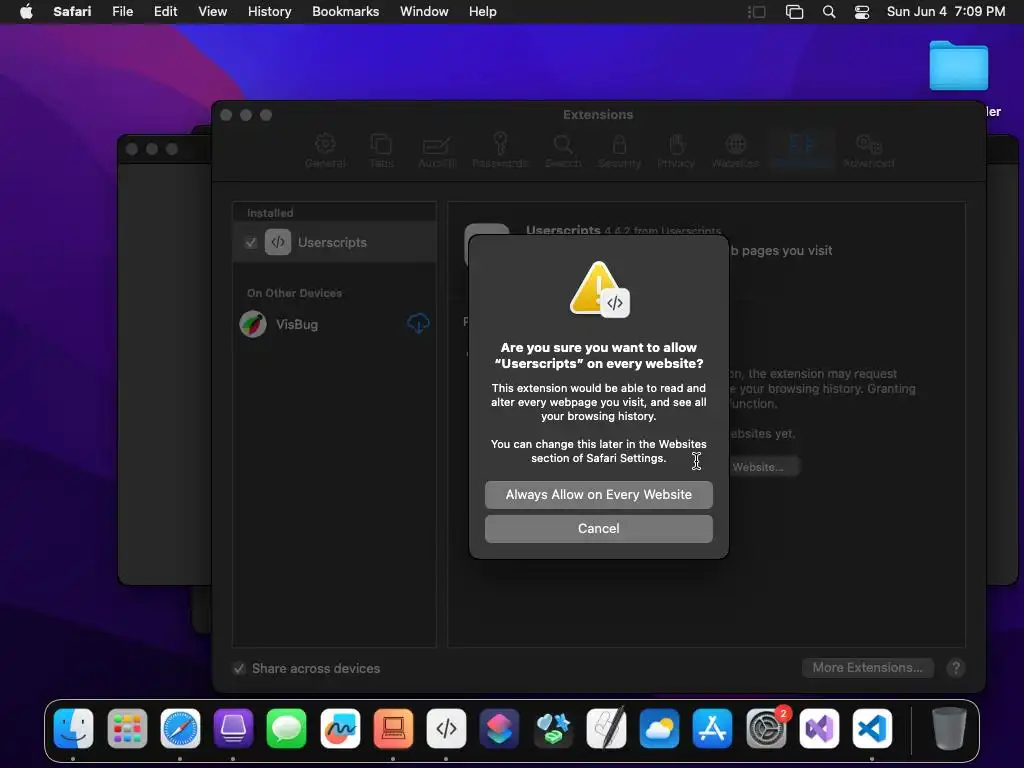
Task: Open Launchpad from the Dock
Action: (x=127, y=728)
